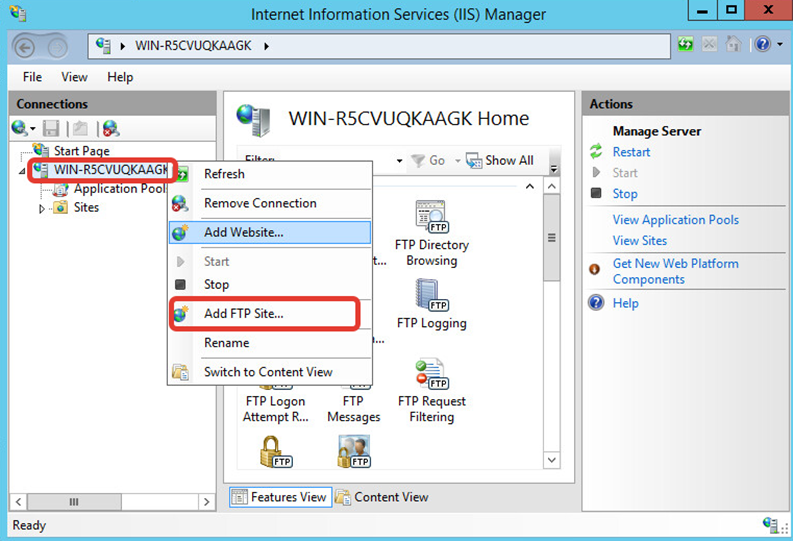
Task: Click the Save floppy disk icon in Connections
Action: [x=51, y=128]
